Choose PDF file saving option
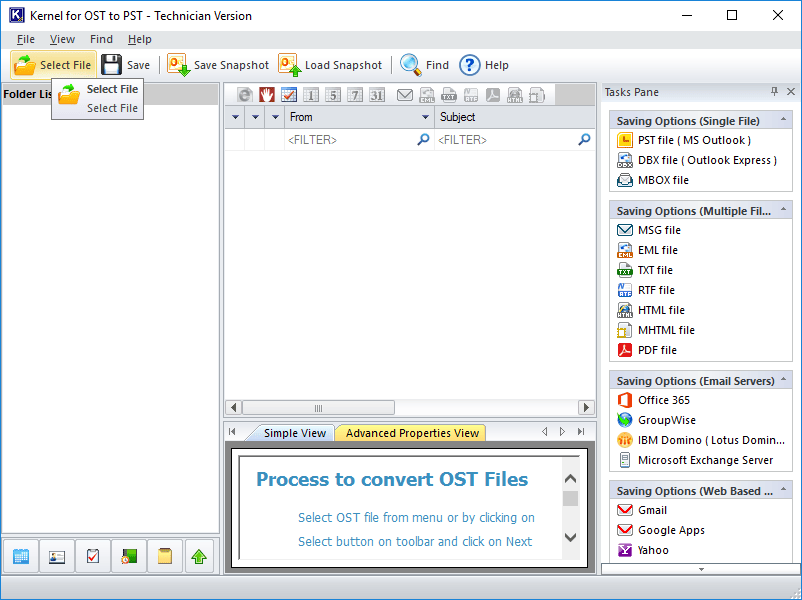Screen dimensions: 802x600 (647, 350)
